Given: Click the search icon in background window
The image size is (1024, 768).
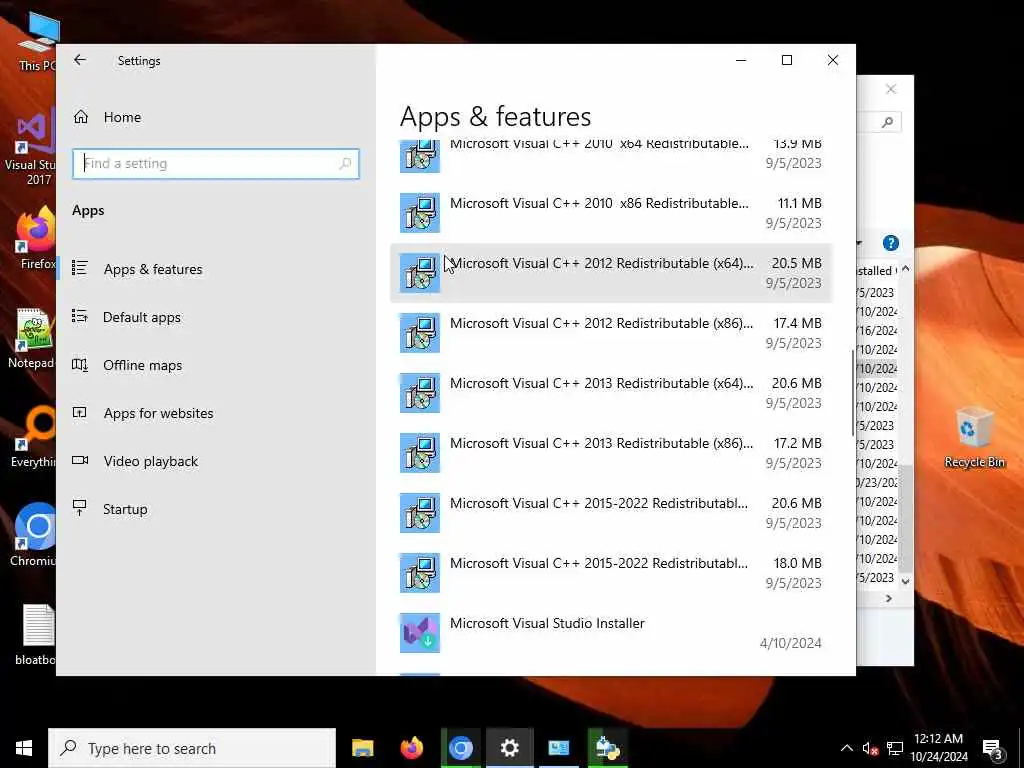Looking at the screenshot, I should point(887,122).
